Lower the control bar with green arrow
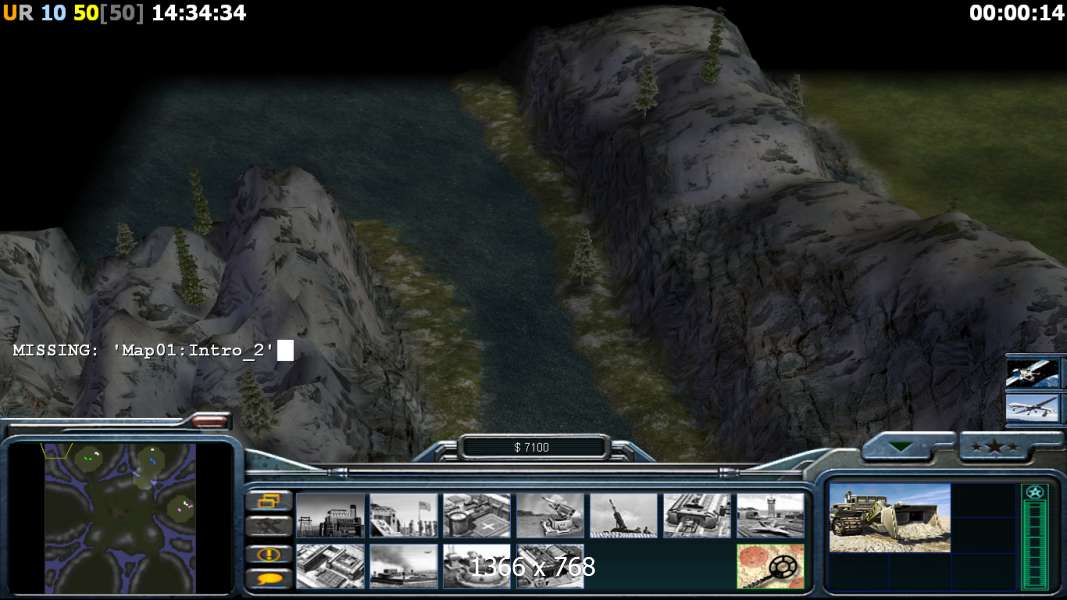The image size is (1067, 600). [901, 447]
